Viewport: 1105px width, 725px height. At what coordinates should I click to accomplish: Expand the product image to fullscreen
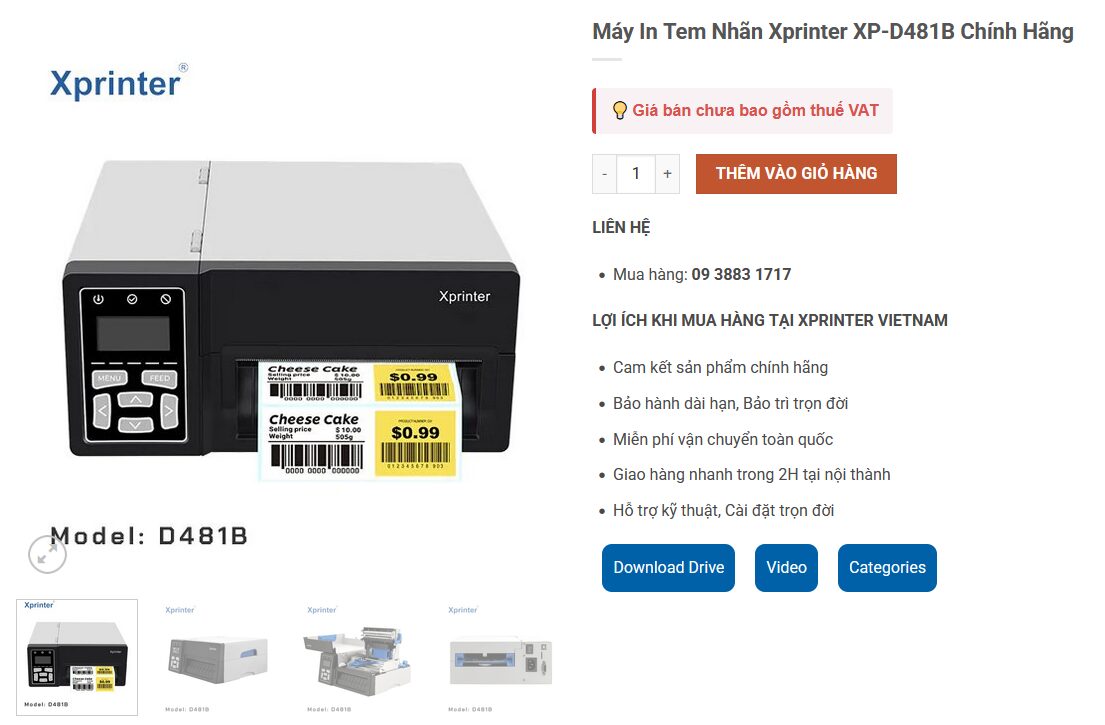pyautogui.click(x=46, y=554)
